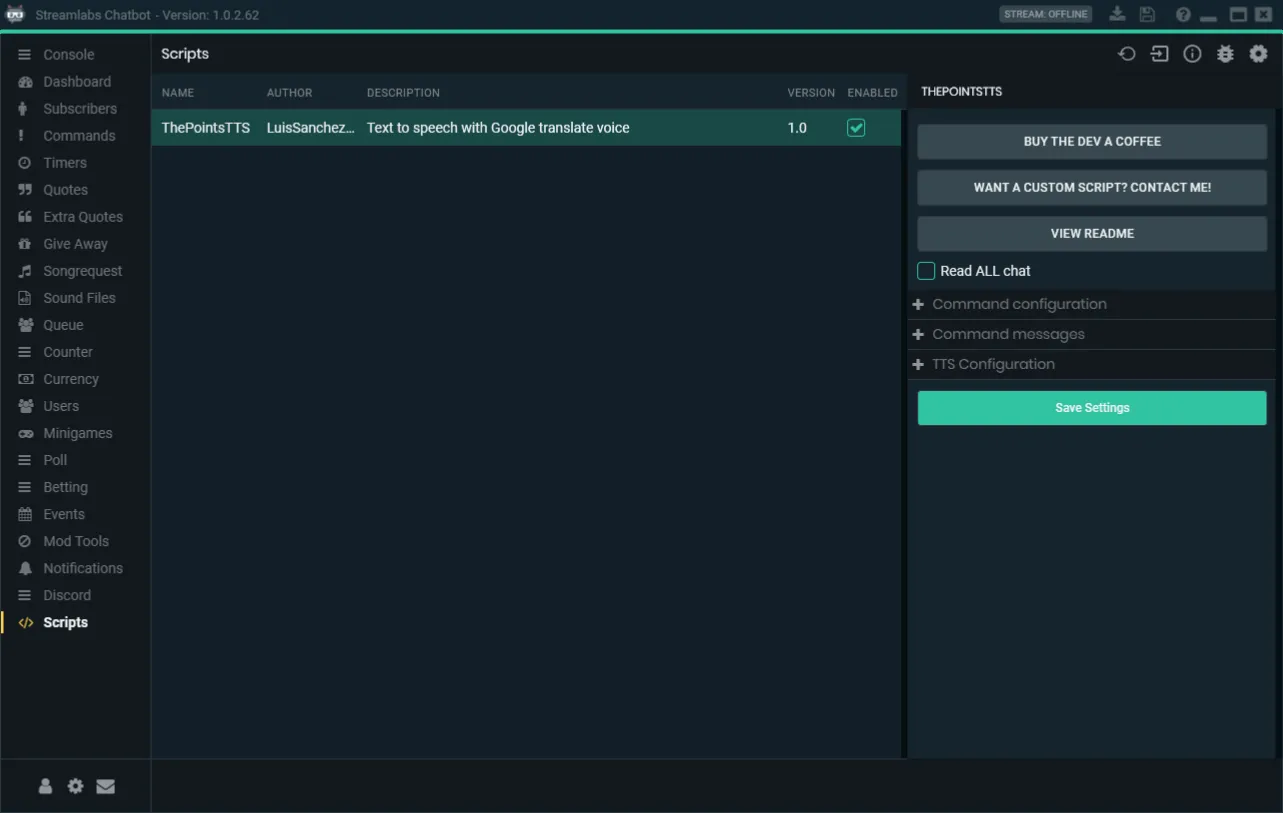Viewport: 1283px width, 813px height.
Task: Select the ThePointsTTS script row
Action: tap(526, 128)
